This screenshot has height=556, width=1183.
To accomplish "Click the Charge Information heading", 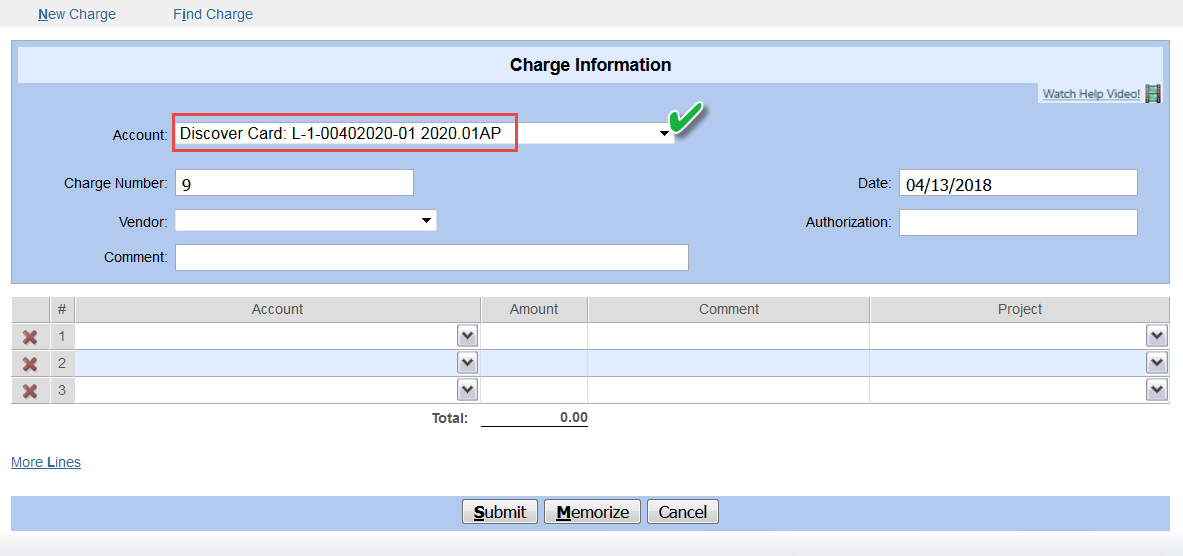I will coord(591,65).
